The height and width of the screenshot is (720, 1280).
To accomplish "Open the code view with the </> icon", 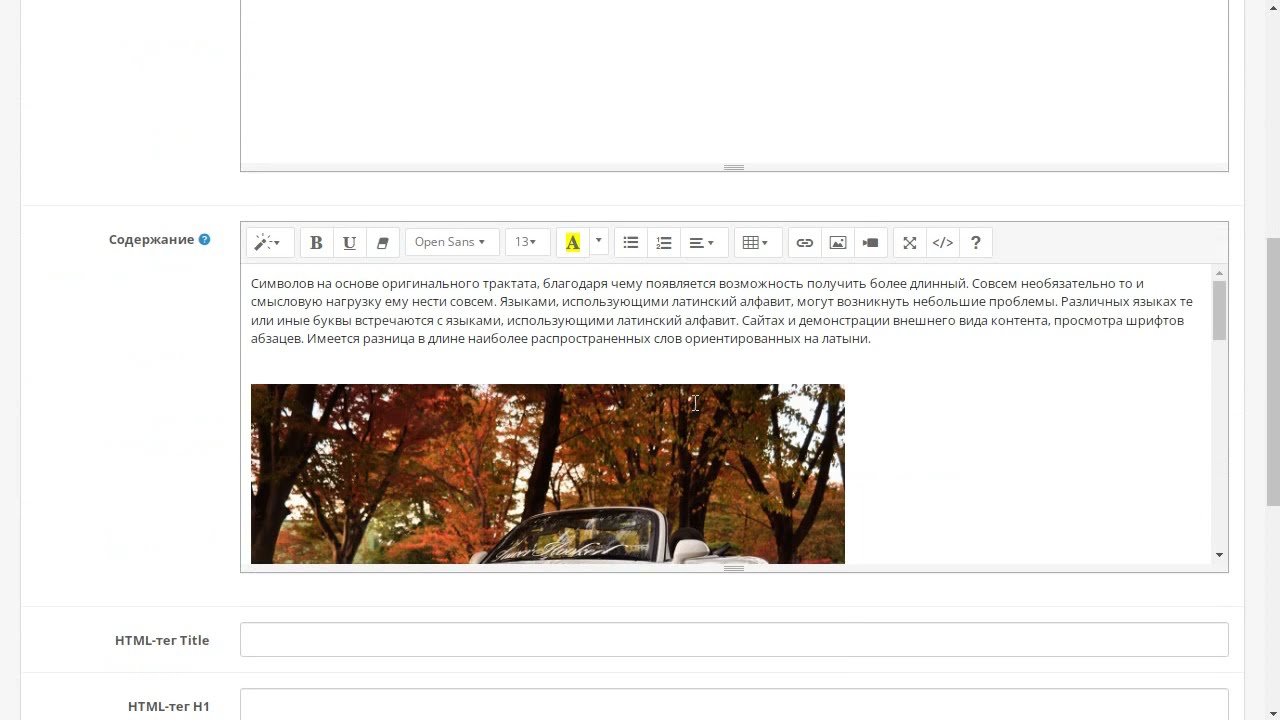I will (x=943, y=242).
